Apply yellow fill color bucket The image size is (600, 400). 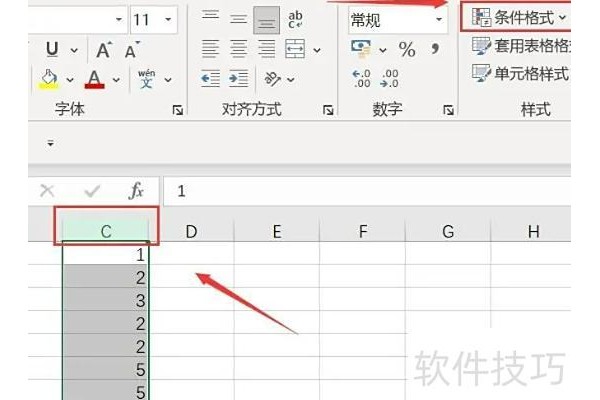tap(49, 79)
